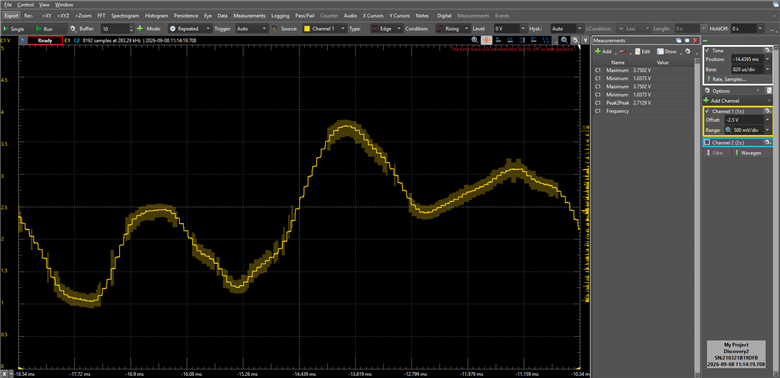Screen dimensions: 780x378
Task: Click the green plus next to the Buffer field
Action: 140,29
